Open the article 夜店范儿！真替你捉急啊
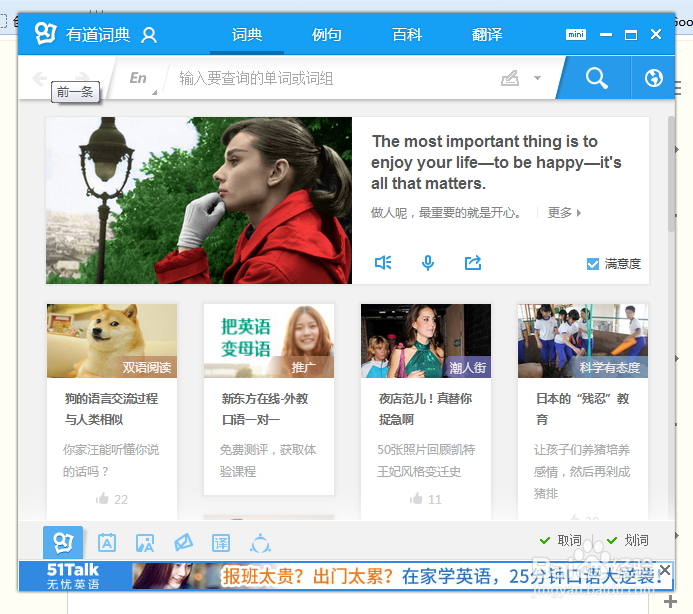The width and height of the screenshot is (693, 614). click(425, 409)
